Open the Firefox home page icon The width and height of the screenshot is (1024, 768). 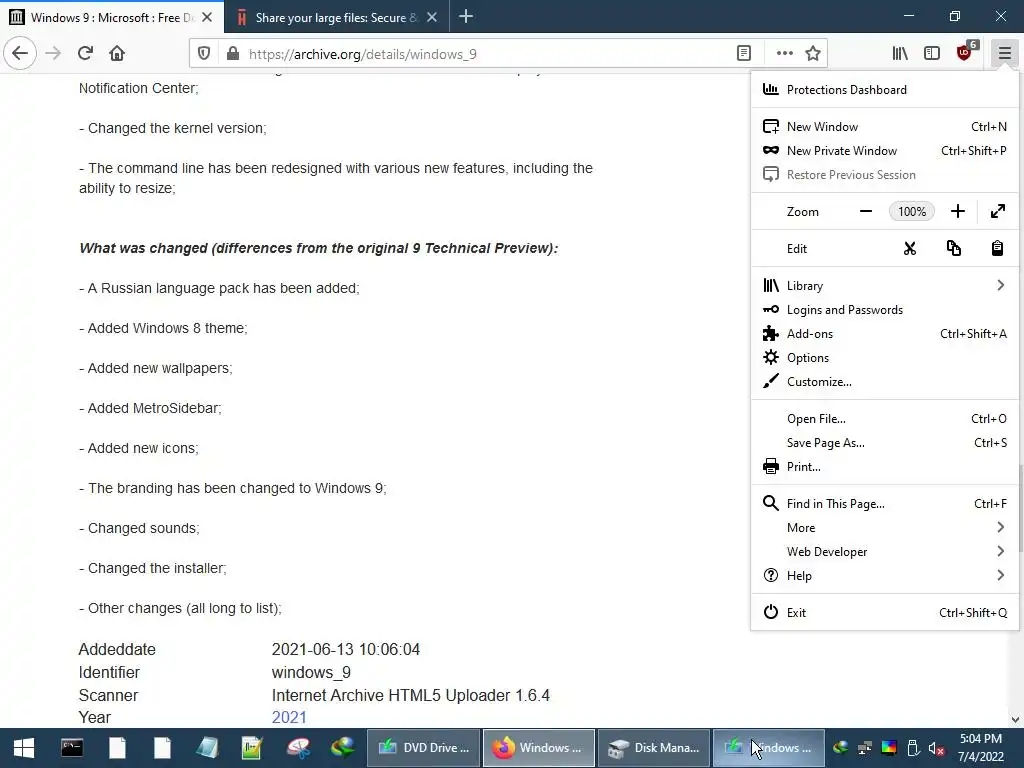117,53
